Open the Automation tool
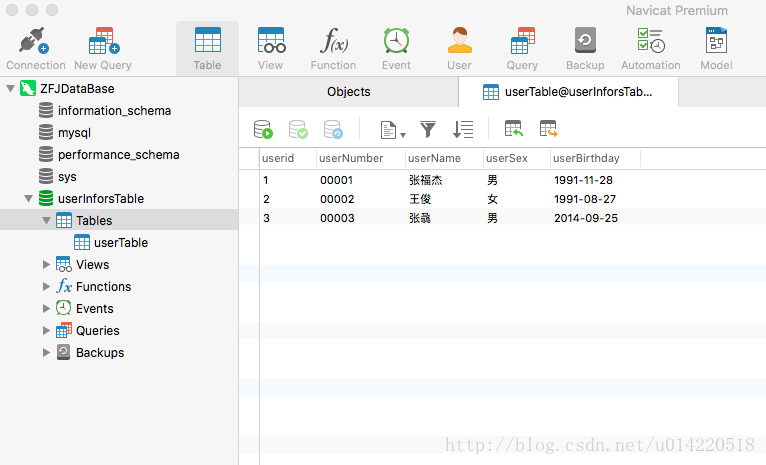The image size is (766, 465). coord(651,49)
